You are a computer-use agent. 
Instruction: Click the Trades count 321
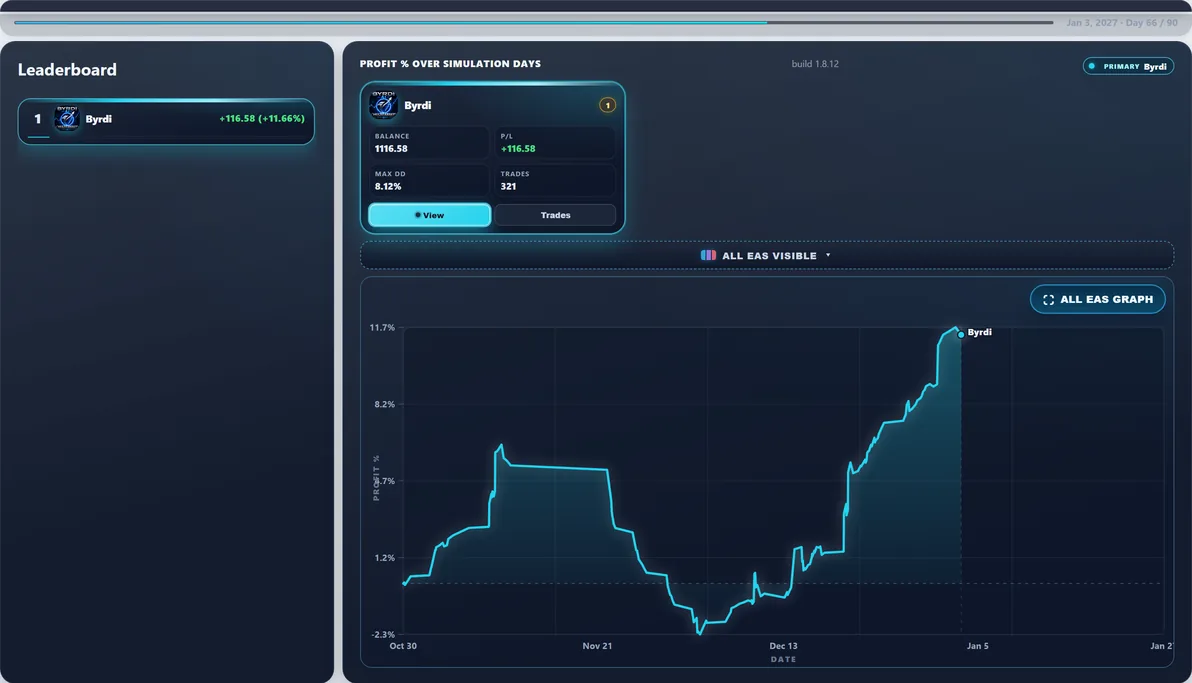tap(509, 186)
